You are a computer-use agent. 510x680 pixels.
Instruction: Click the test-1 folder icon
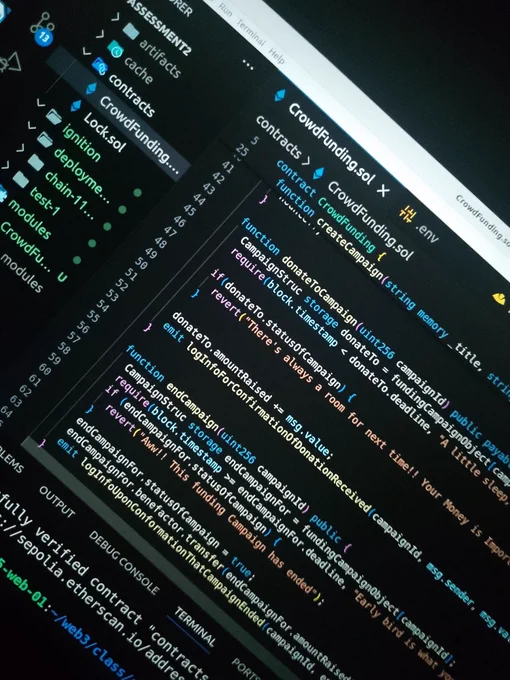click(20, 179)
